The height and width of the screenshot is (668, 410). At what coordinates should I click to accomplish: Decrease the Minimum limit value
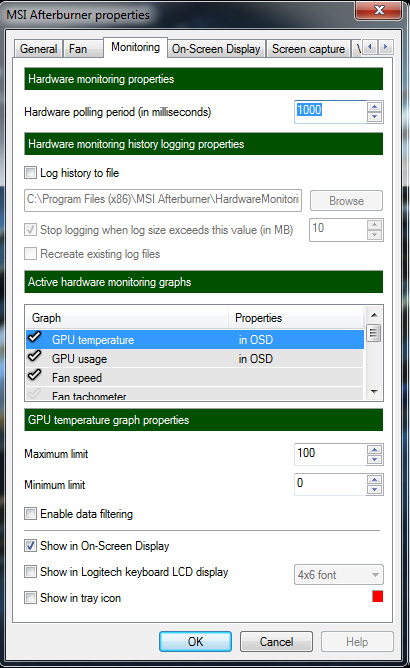375,489
